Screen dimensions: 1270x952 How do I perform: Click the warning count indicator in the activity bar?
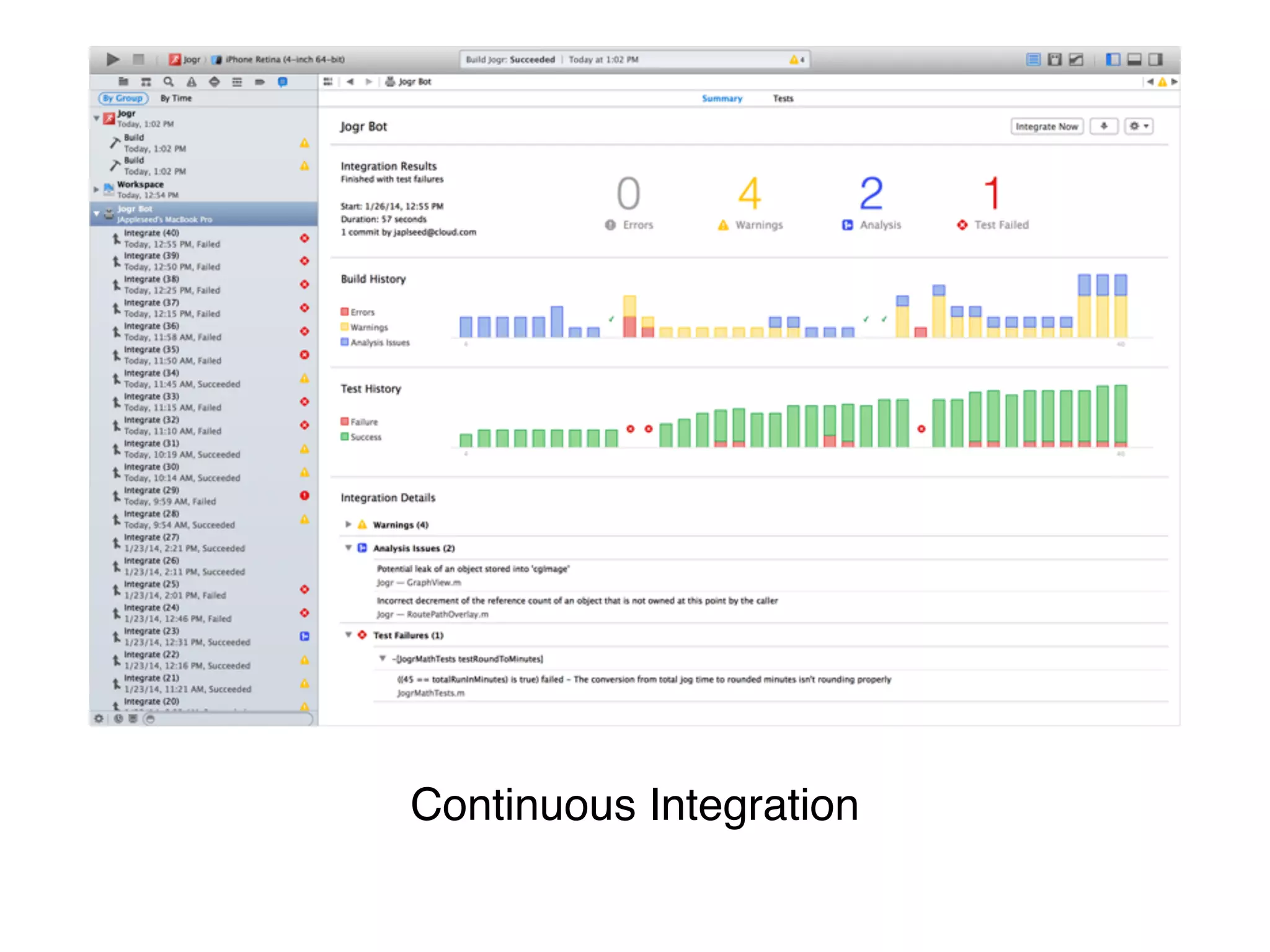click(x=797, y=59)
